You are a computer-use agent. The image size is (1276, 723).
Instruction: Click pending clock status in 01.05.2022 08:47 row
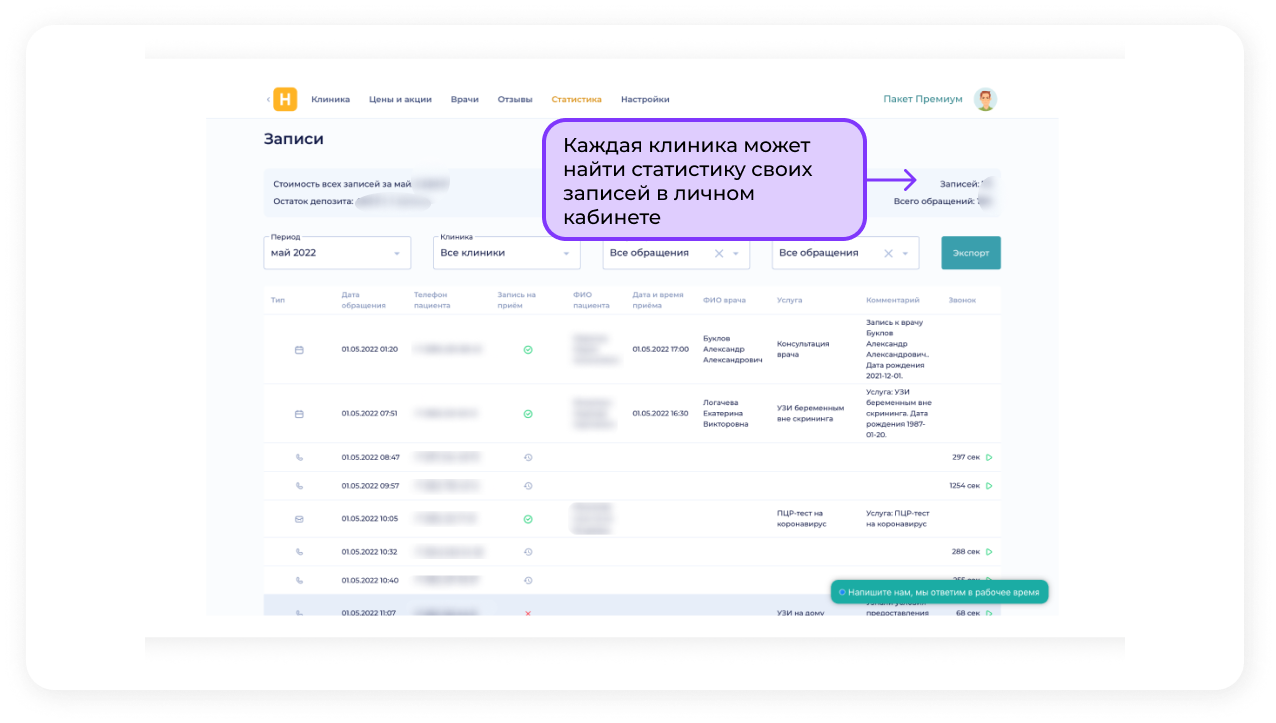[528, 457]
